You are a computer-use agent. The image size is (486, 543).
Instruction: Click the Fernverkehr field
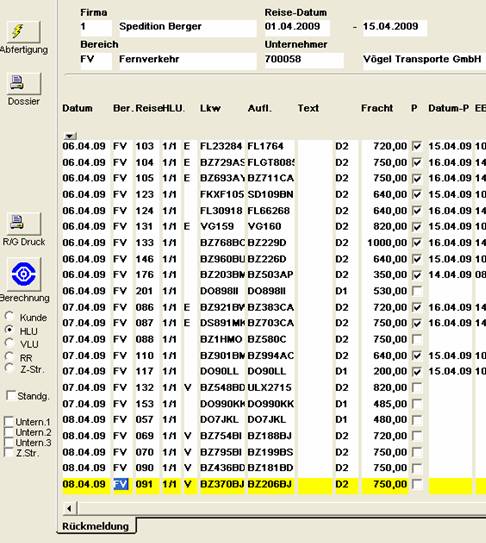[x=187, y=60]
